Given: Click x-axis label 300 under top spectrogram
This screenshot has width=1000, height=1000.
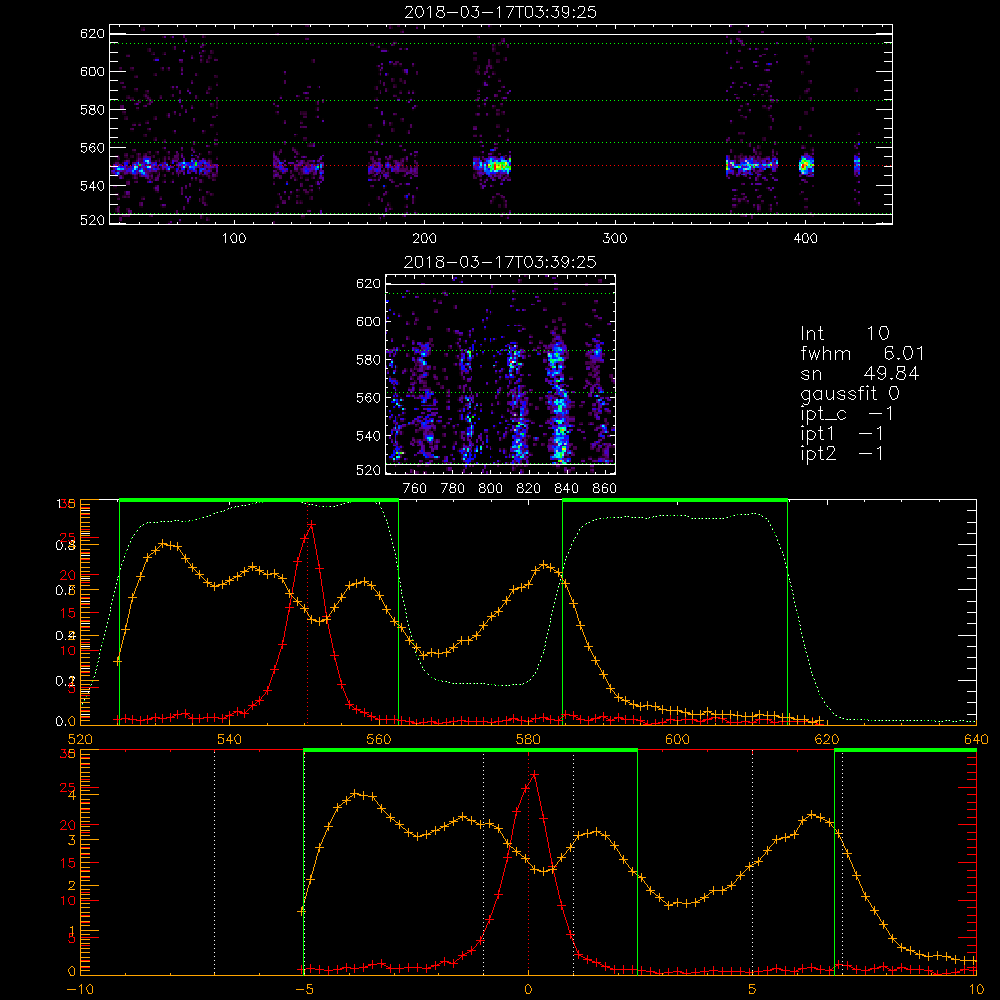Looking at the screenshot, I should [615, 239].
